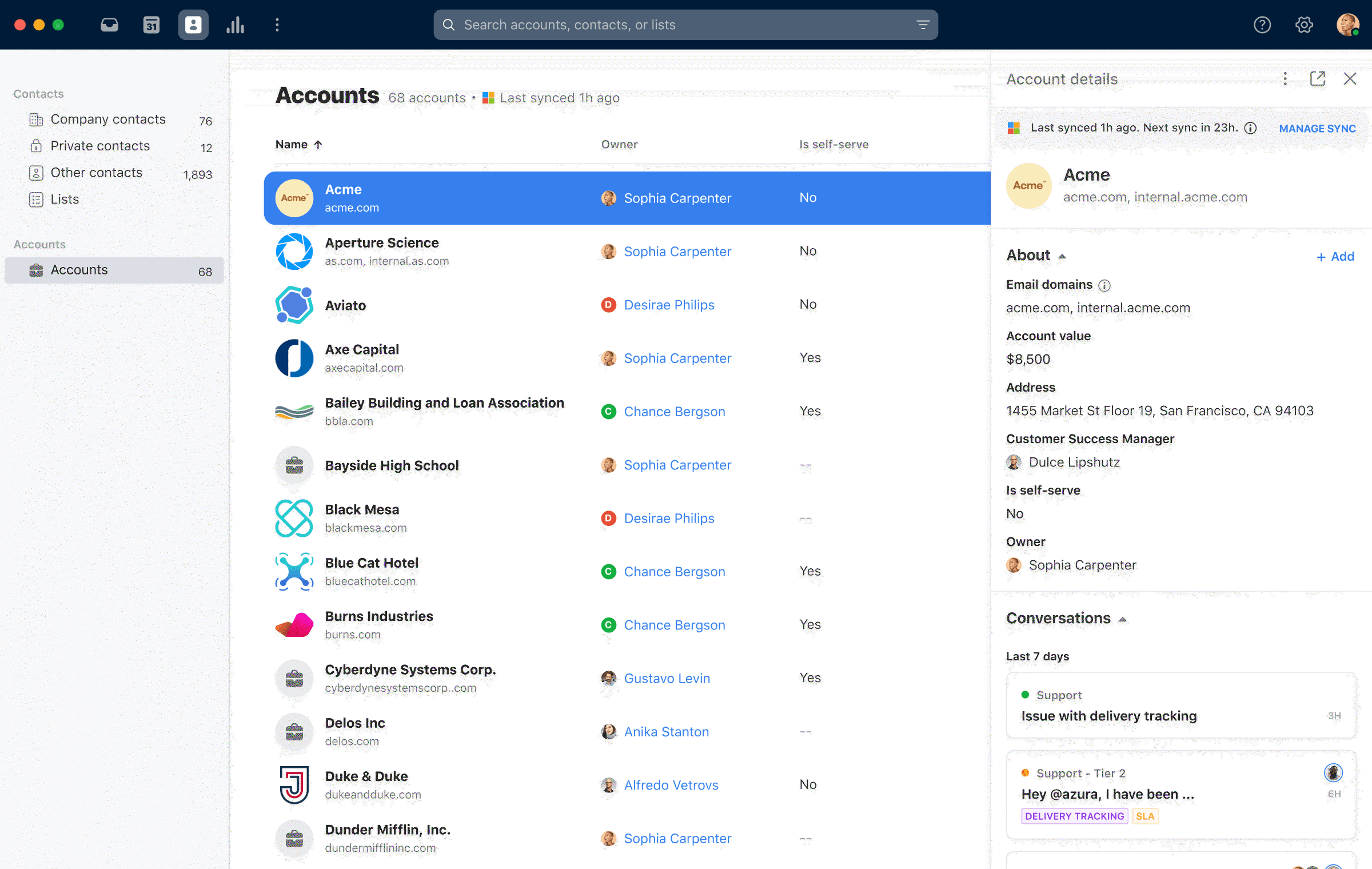The height and width of the screenshot is (869, 1372).
Task: Click the Add button in About section
Action: pos(1335,256)
